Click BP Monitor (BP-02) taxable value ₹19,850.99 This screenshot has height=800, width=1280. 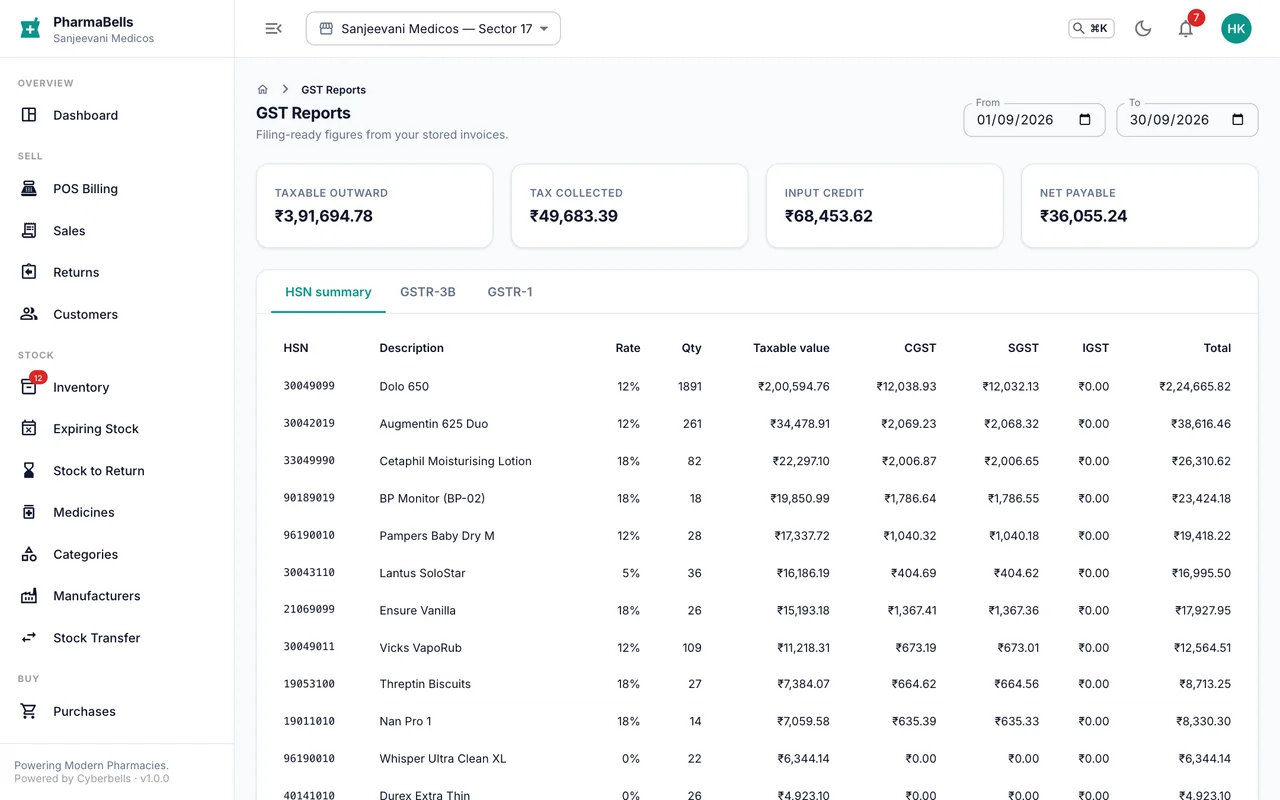[799, 498]
